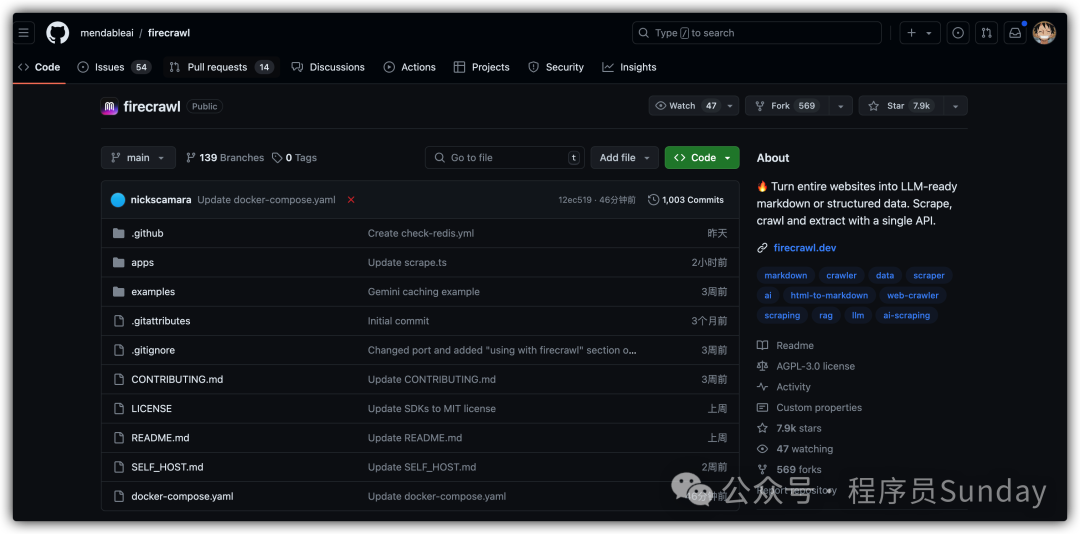Watch the firecrawl repository
The height and width of the screenshot is (534, 1080).
[x=685, y=106]
